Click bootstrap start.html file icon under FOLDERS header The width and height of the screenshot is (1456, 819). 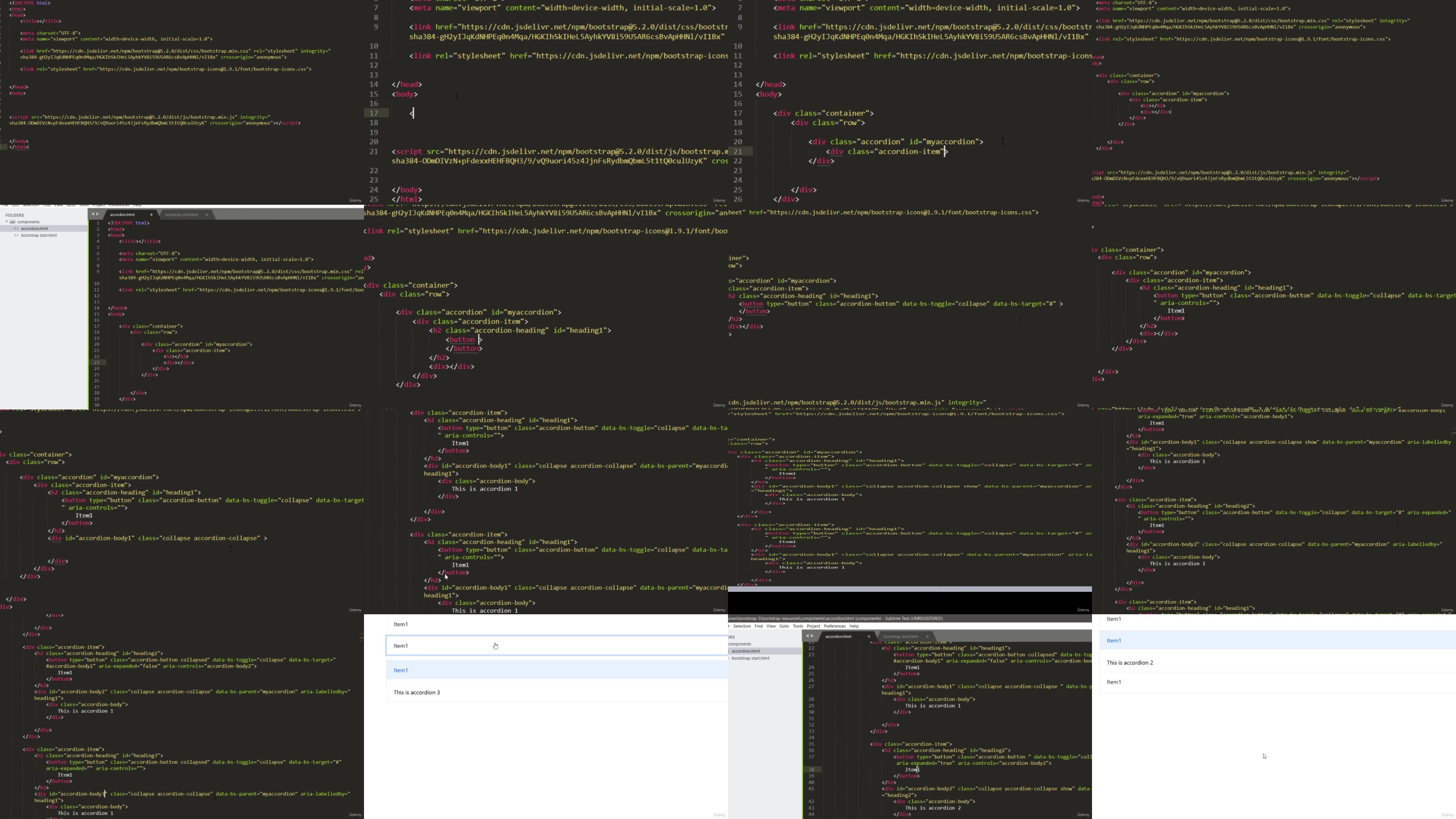click(x=16, y=236)
